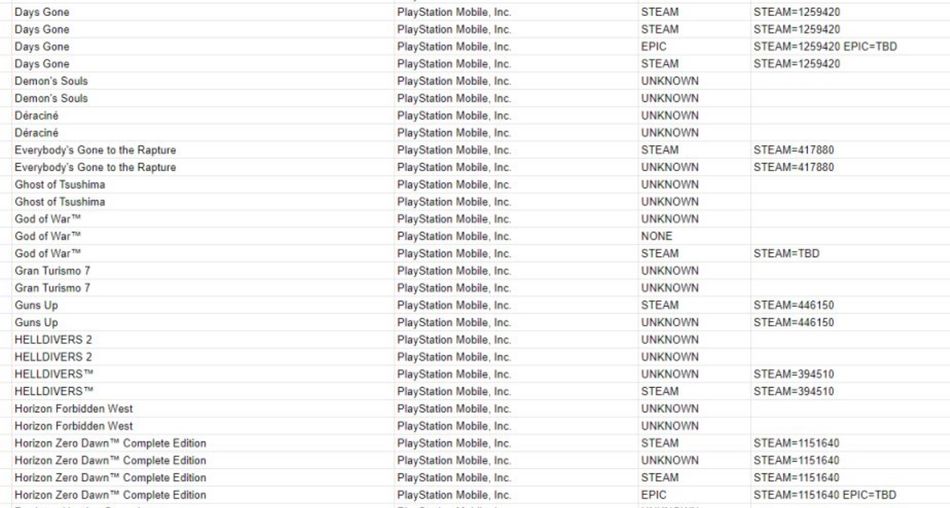
Task: Select the first Guns Up title cell
Action: [x=203, y=306]
